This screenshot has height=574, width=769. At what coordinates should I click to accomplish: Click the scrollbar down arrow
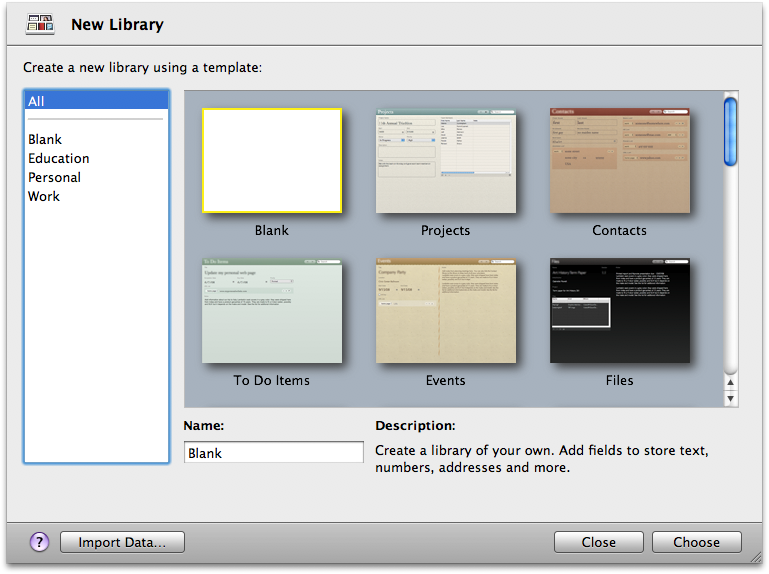click(731, 398)
